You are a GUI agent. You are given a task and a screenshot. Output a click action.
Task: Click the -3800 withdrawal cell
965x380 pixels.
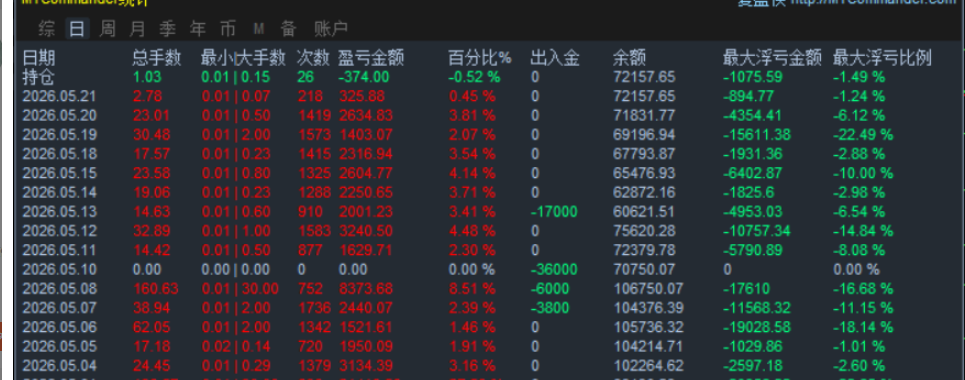(x=550, y=307)
